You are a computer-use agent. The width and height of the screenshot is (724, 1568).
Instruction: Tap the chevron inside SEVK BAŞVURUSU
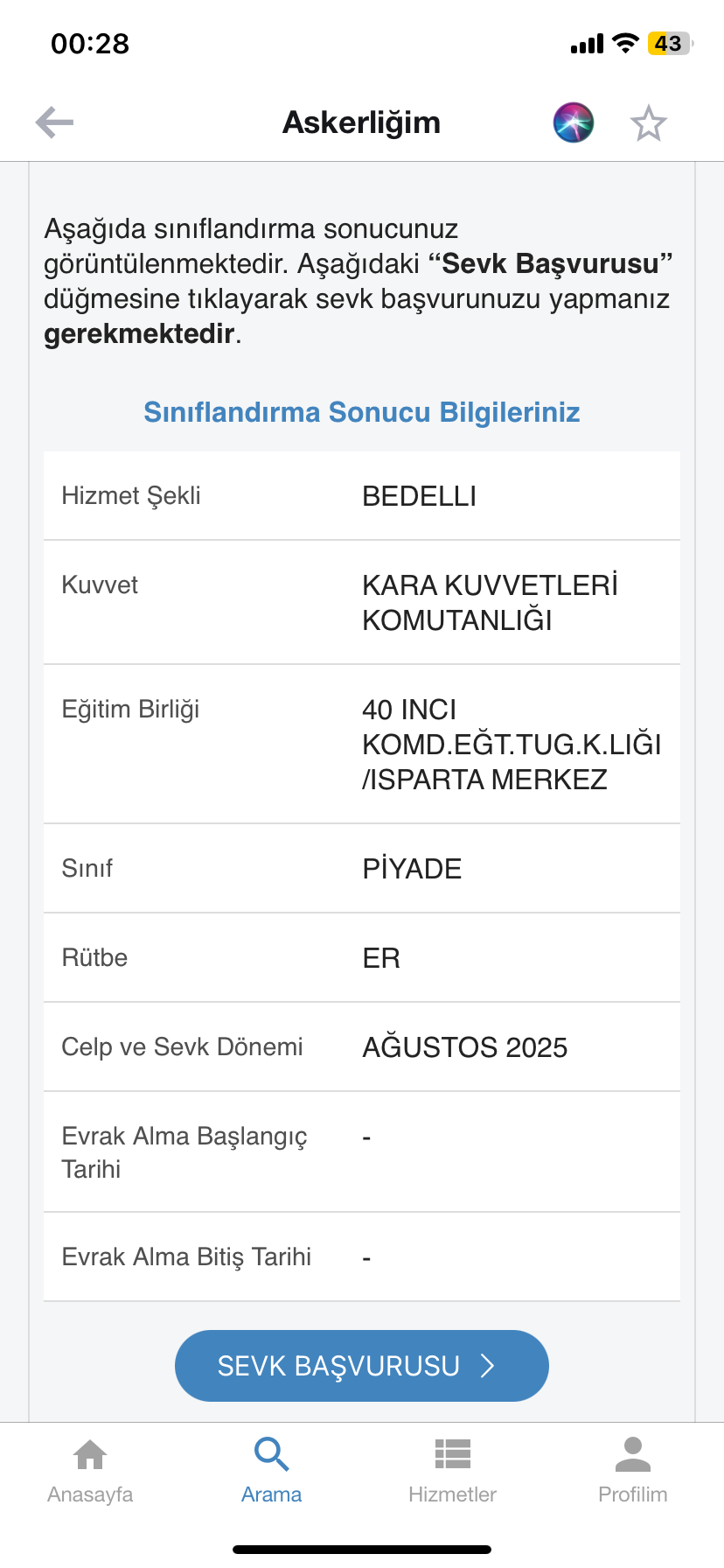[488, 1366]
